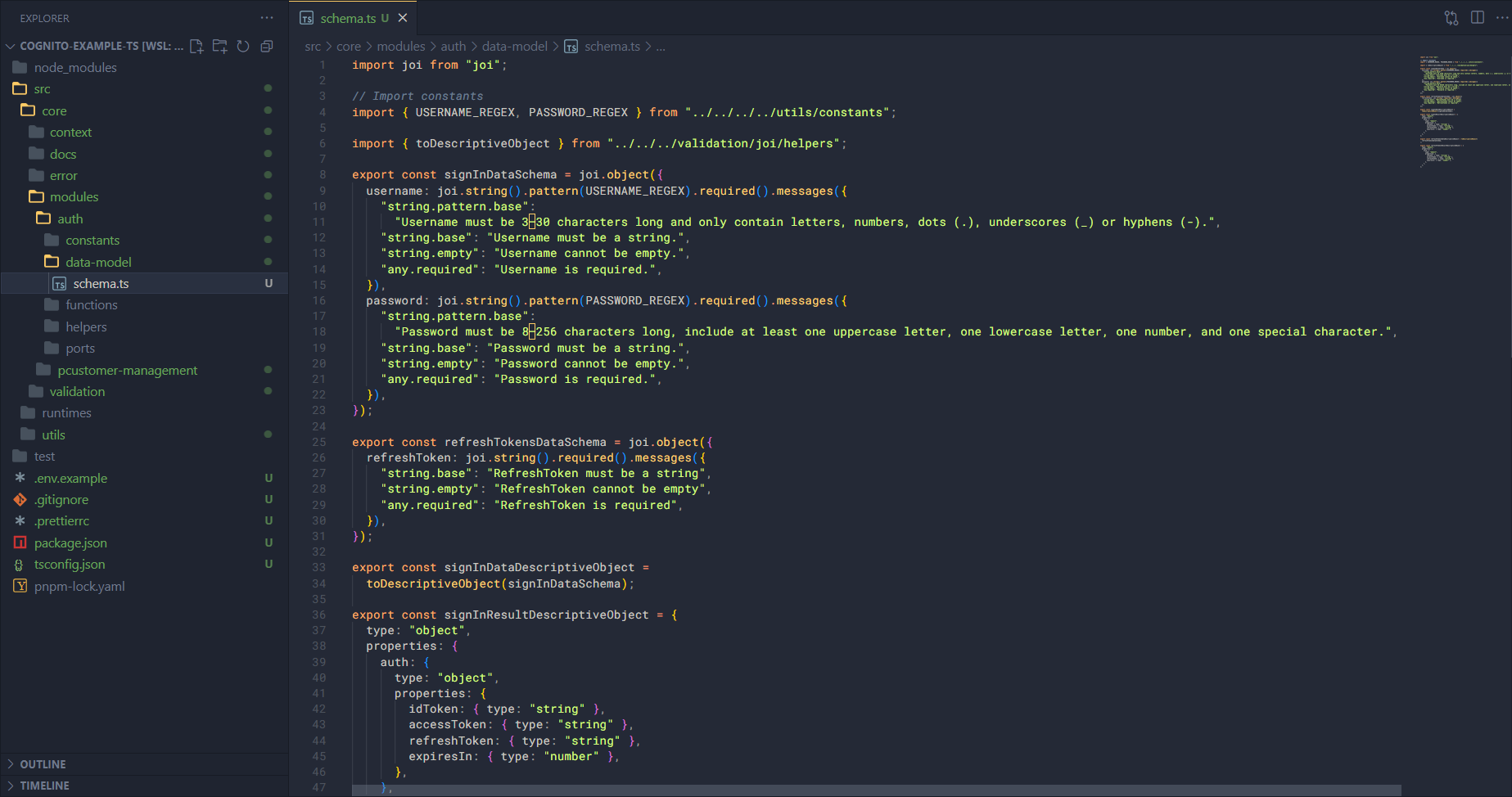Open the source control changes icon

(1451, 18)
